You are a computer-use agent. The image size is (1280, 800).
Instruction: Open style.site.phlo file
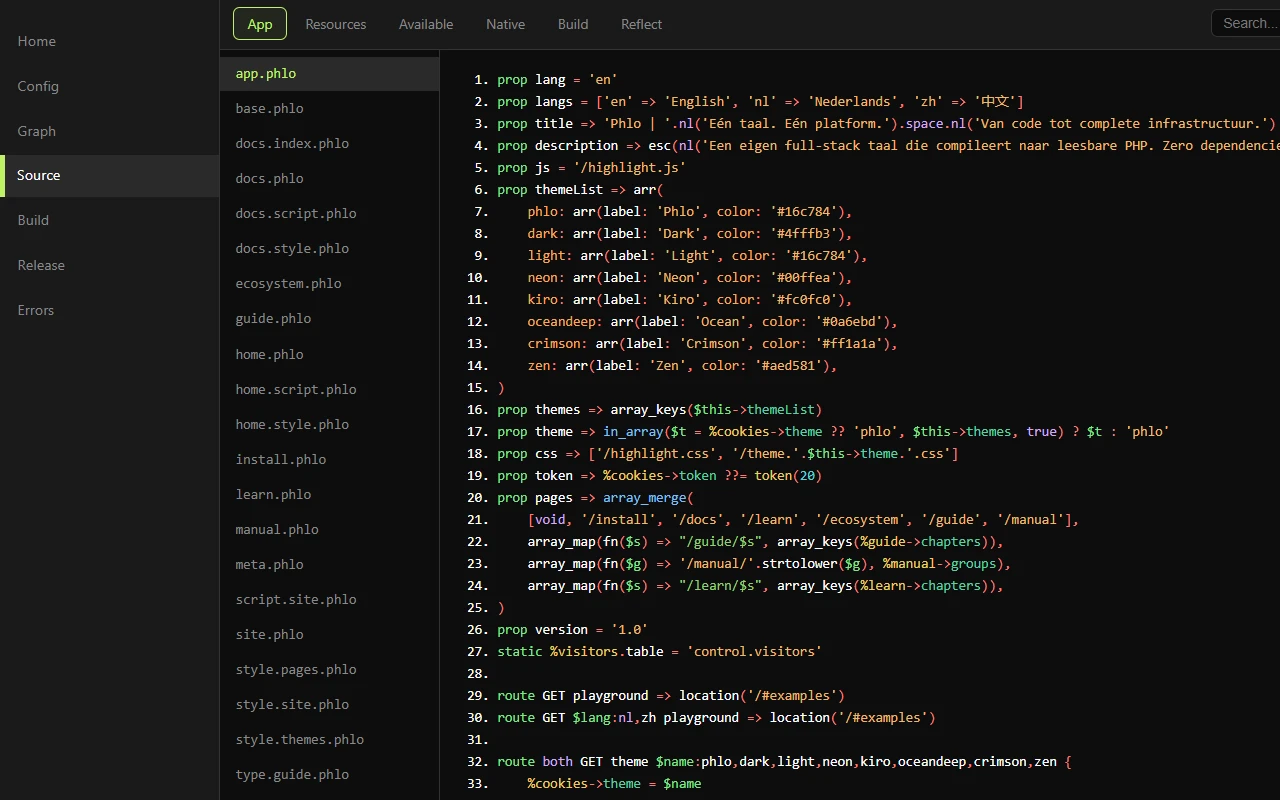[329, 705]
